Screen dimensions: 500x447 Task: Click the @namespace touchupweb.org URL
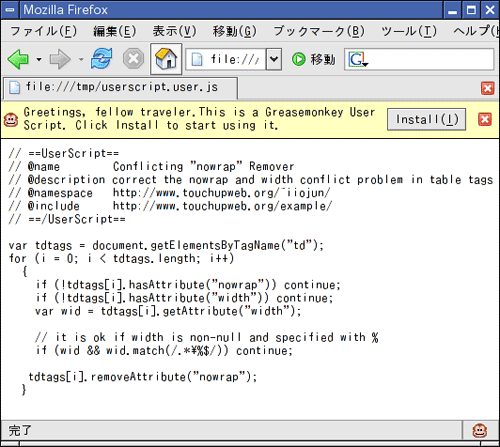coord(222,193)
